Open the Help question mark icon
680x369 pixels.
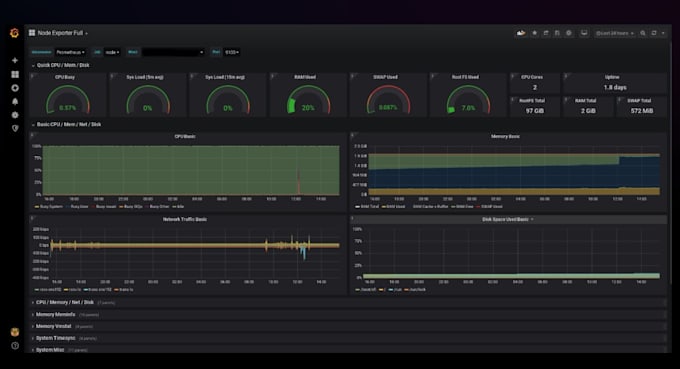pos(15,346)
